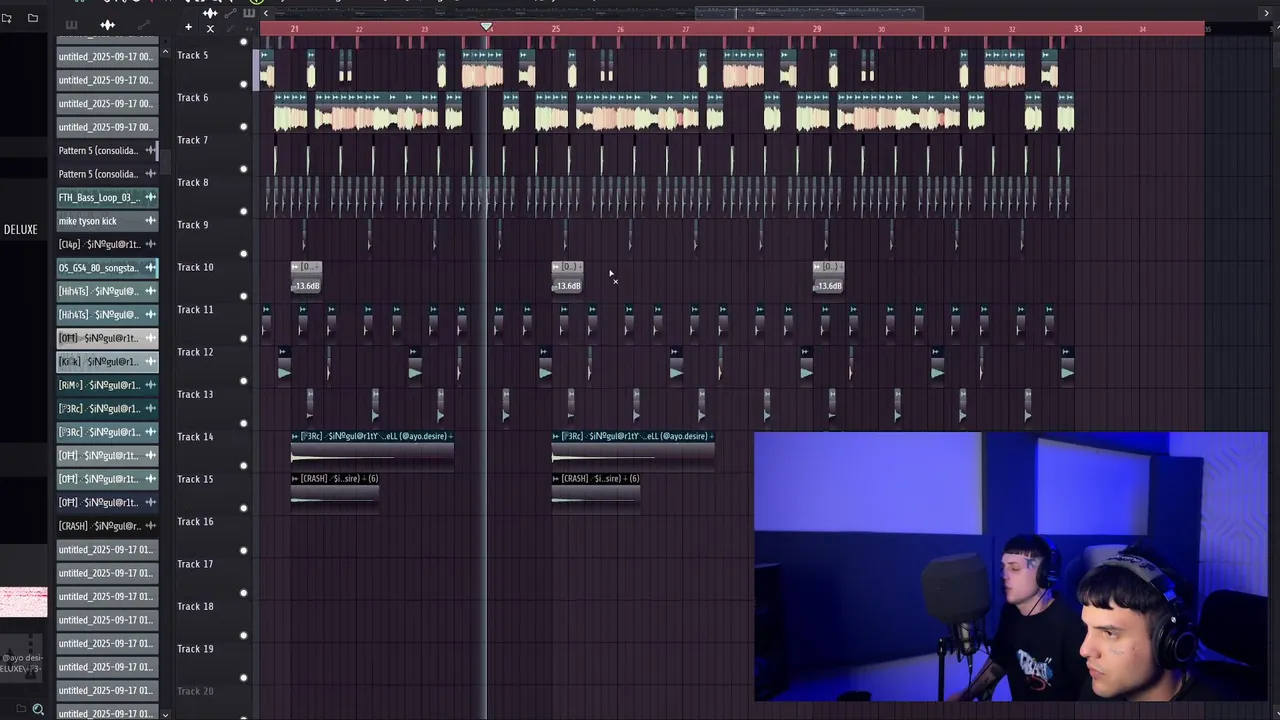Open menu arrow of Track 10 automation clip at bar 29
Viewport: 1280px width, 720px height.
[818, 267]
